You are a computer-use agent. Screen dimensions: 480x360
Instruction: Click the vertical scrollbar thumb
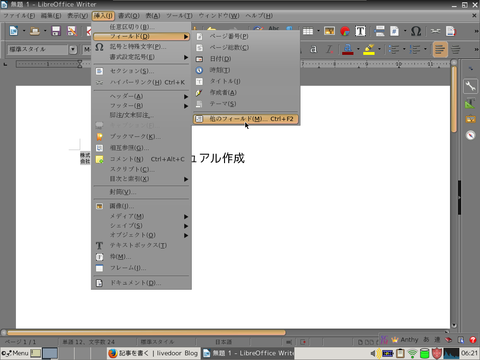click(x=454, y=99)
